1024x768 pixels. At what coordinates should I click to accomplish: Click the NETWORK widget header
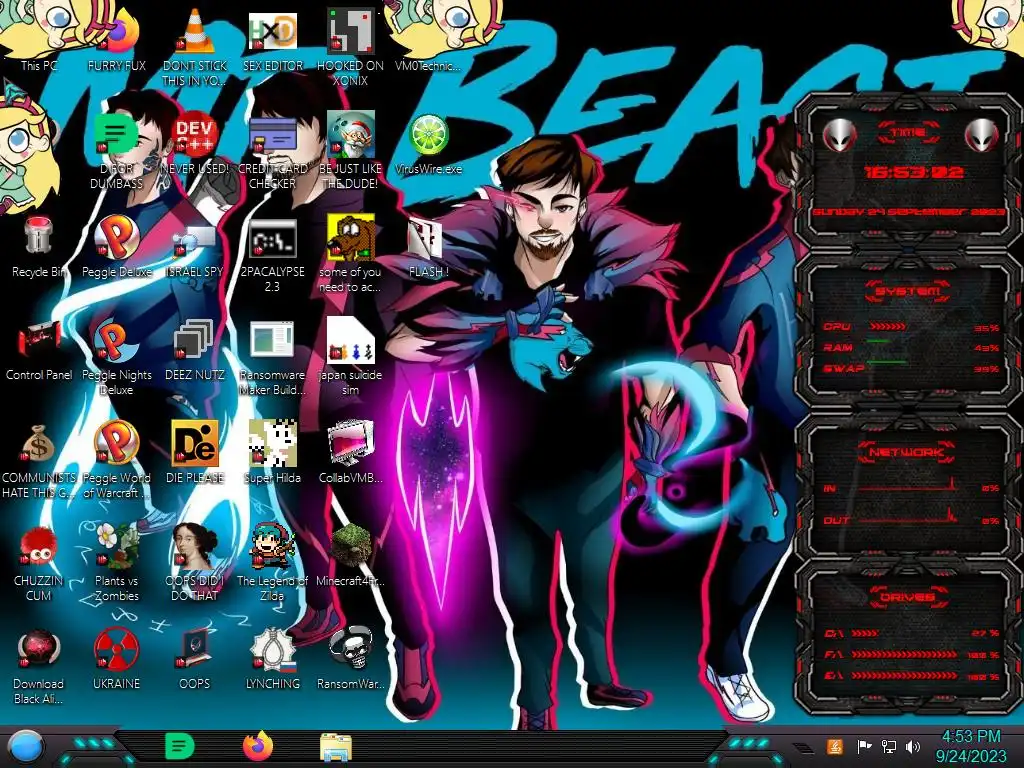906,452
